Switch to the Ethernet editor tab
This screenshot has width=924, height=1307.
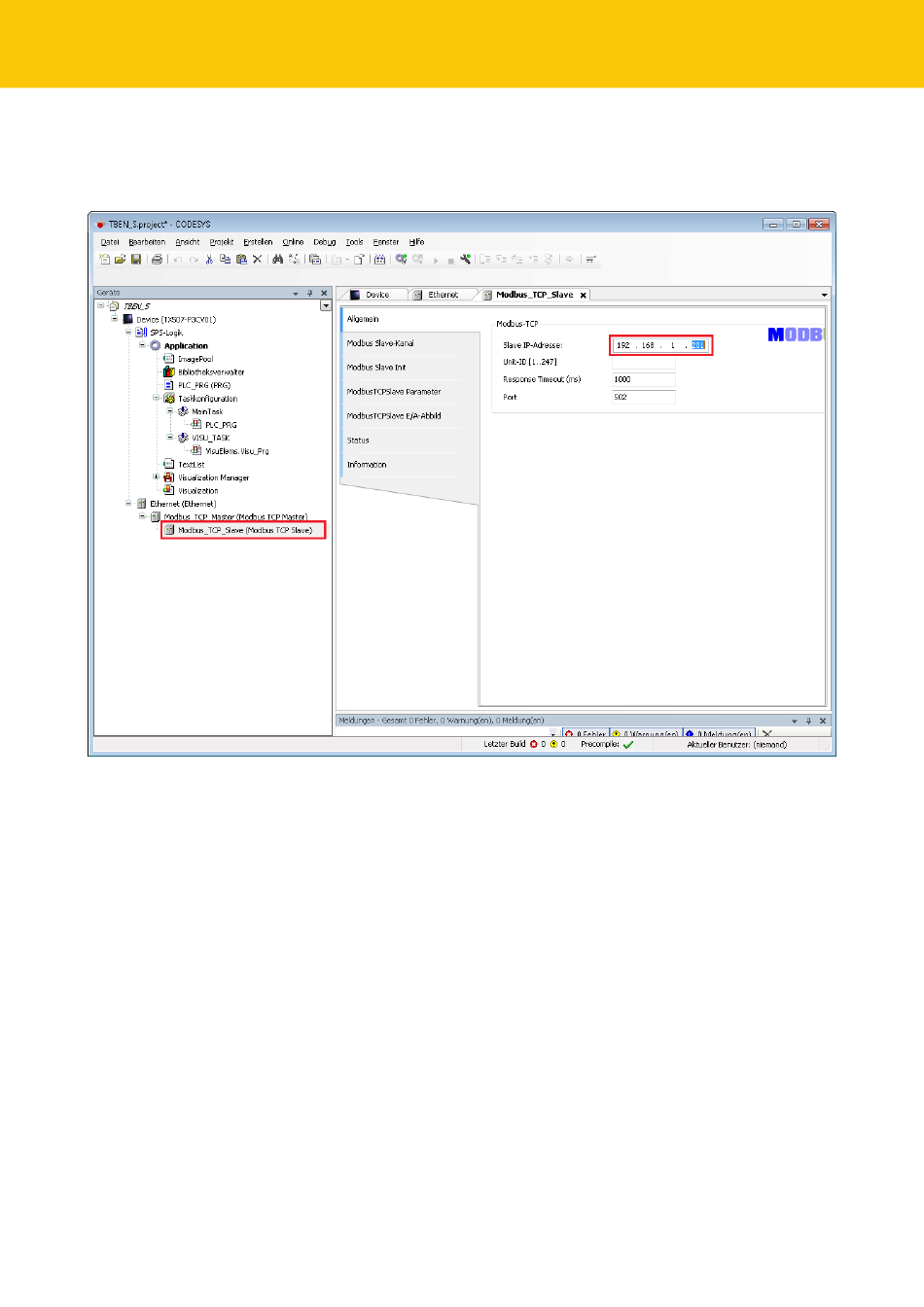tap(443, 295)
